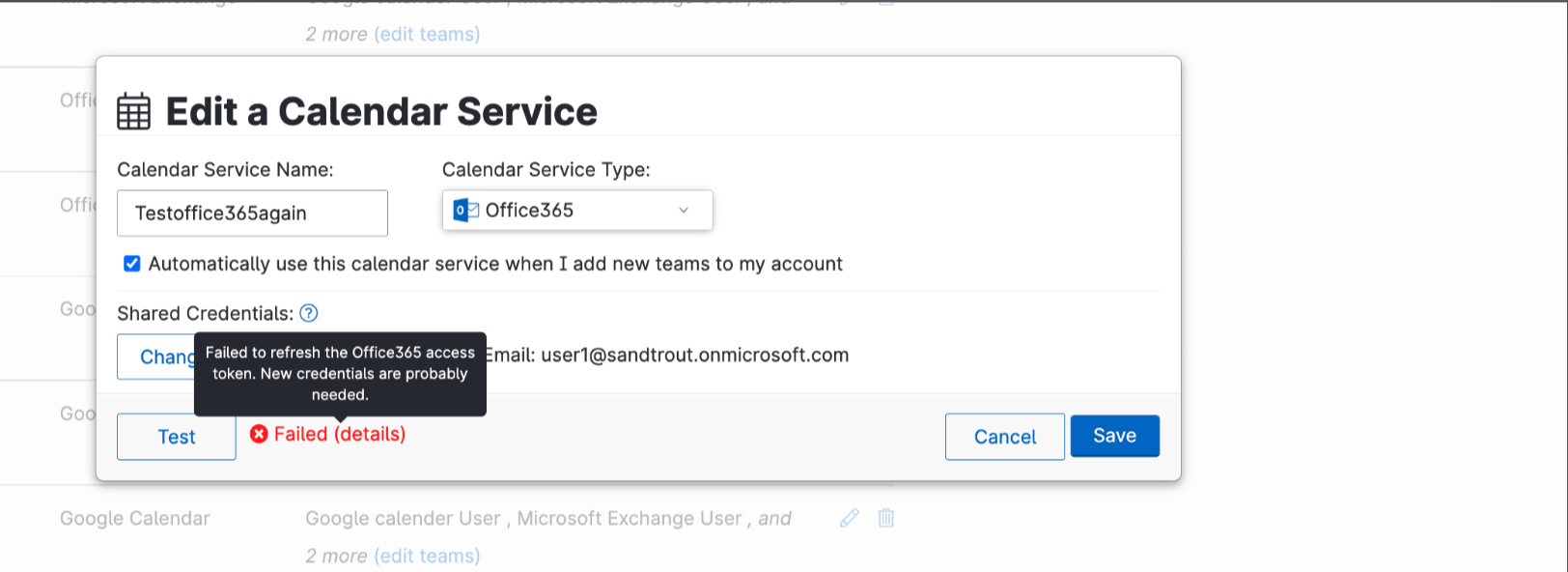
Task: Run the calendar service Test button
Action: point(177,437)
